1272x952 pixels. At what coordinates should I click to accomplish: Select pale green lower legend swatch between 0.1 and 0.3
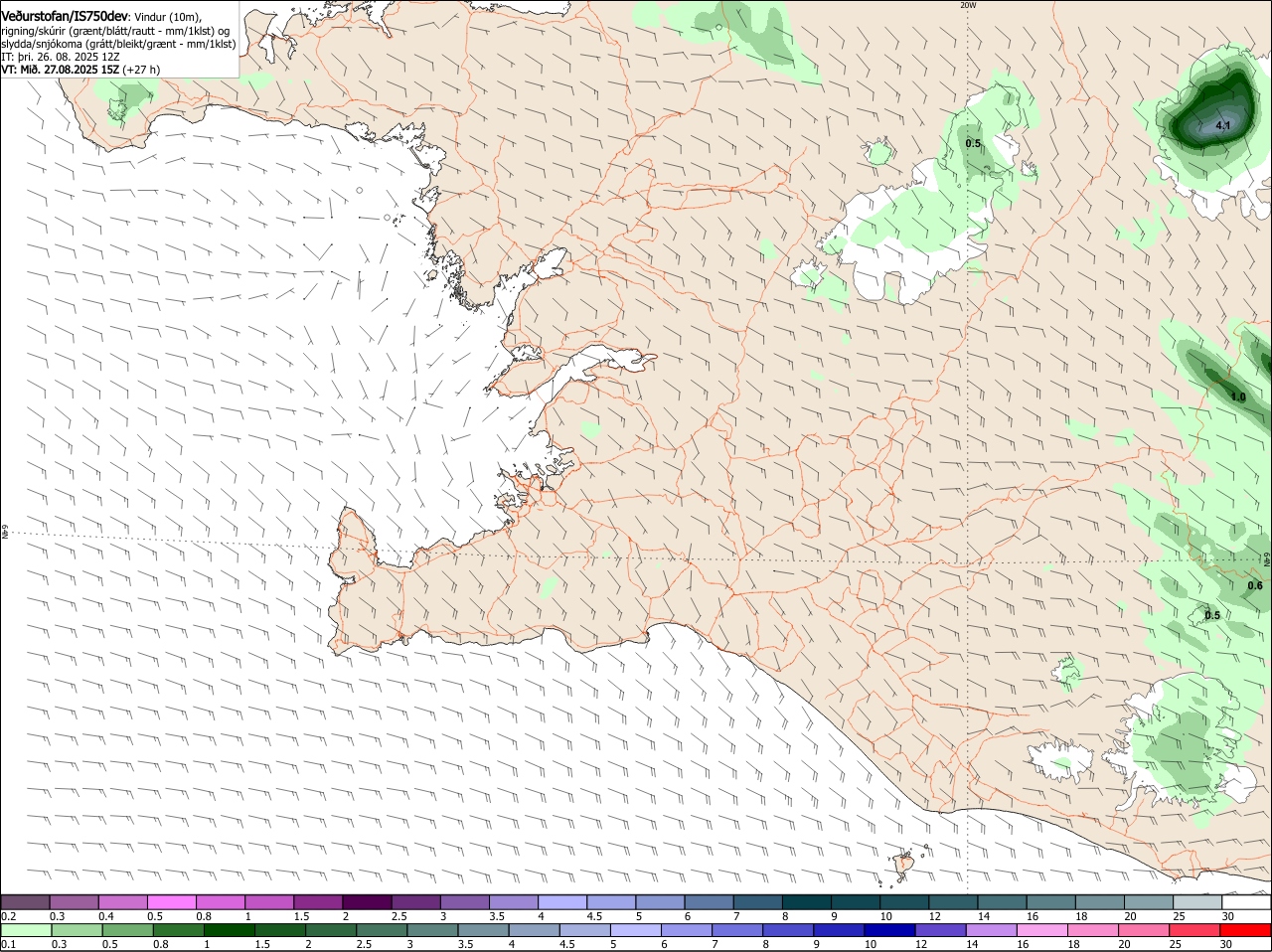click(27, 930)
